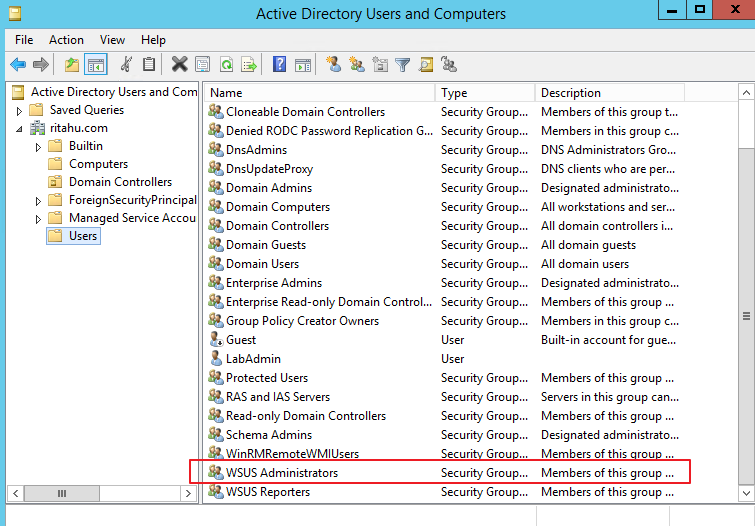
Task: Open the File menu
Action: pyautogui.click(x=24, y=39)
